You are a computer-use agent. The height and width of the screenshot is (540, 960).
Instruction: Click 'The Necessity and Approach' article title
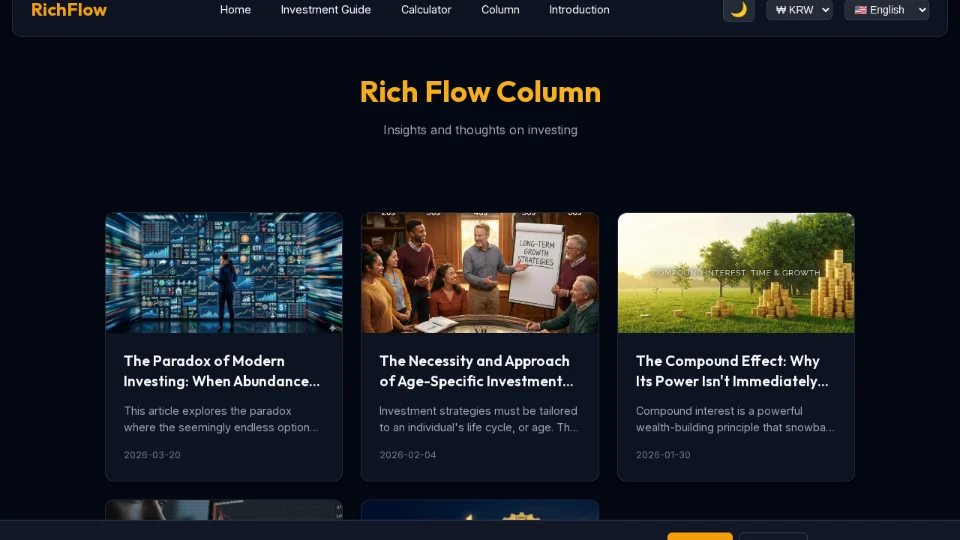pyautogui.click(x=476, y=371)
